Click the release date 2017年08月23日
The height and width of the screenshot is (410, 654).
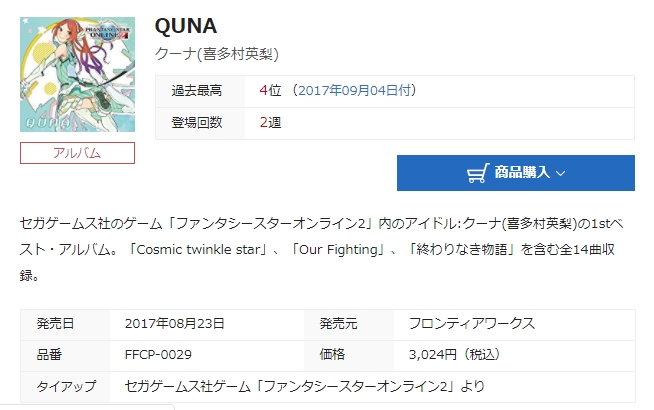pos(175,324)
